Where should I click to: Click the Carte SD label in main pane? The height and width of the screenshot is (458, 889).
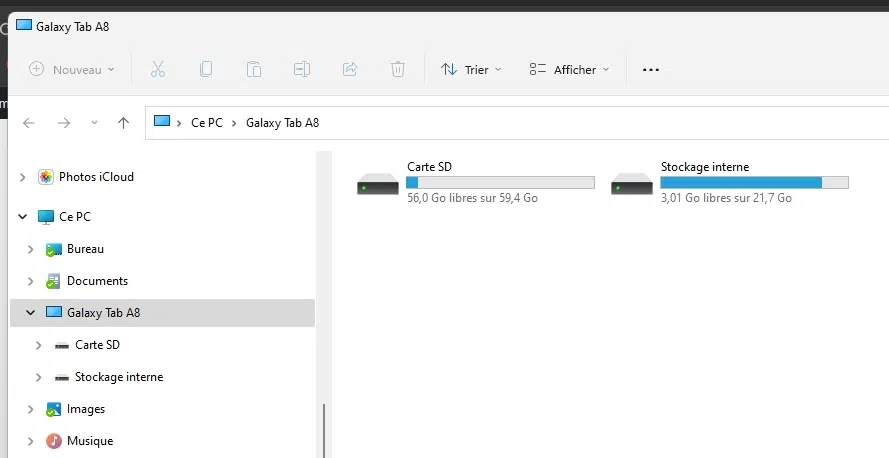click(429, 167)
